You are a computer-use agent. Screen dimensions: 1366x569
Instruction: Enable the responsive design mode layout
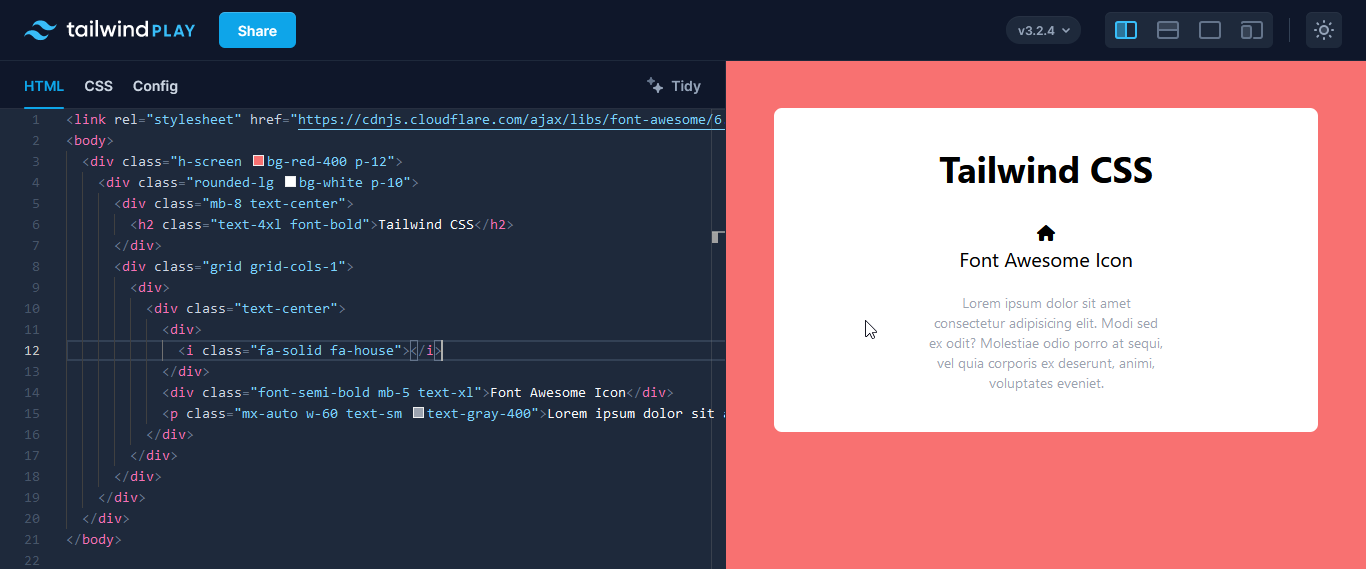pyautogui.click(x=1252, y=30)
